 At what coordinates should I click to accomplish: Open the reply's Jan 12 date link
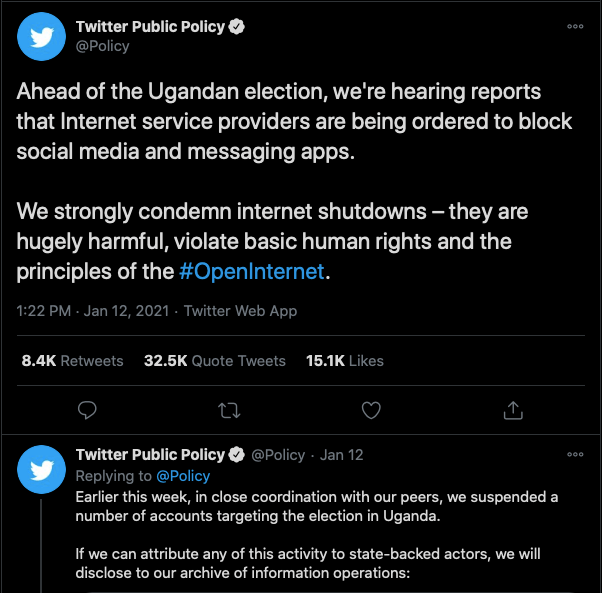point(341,455)
